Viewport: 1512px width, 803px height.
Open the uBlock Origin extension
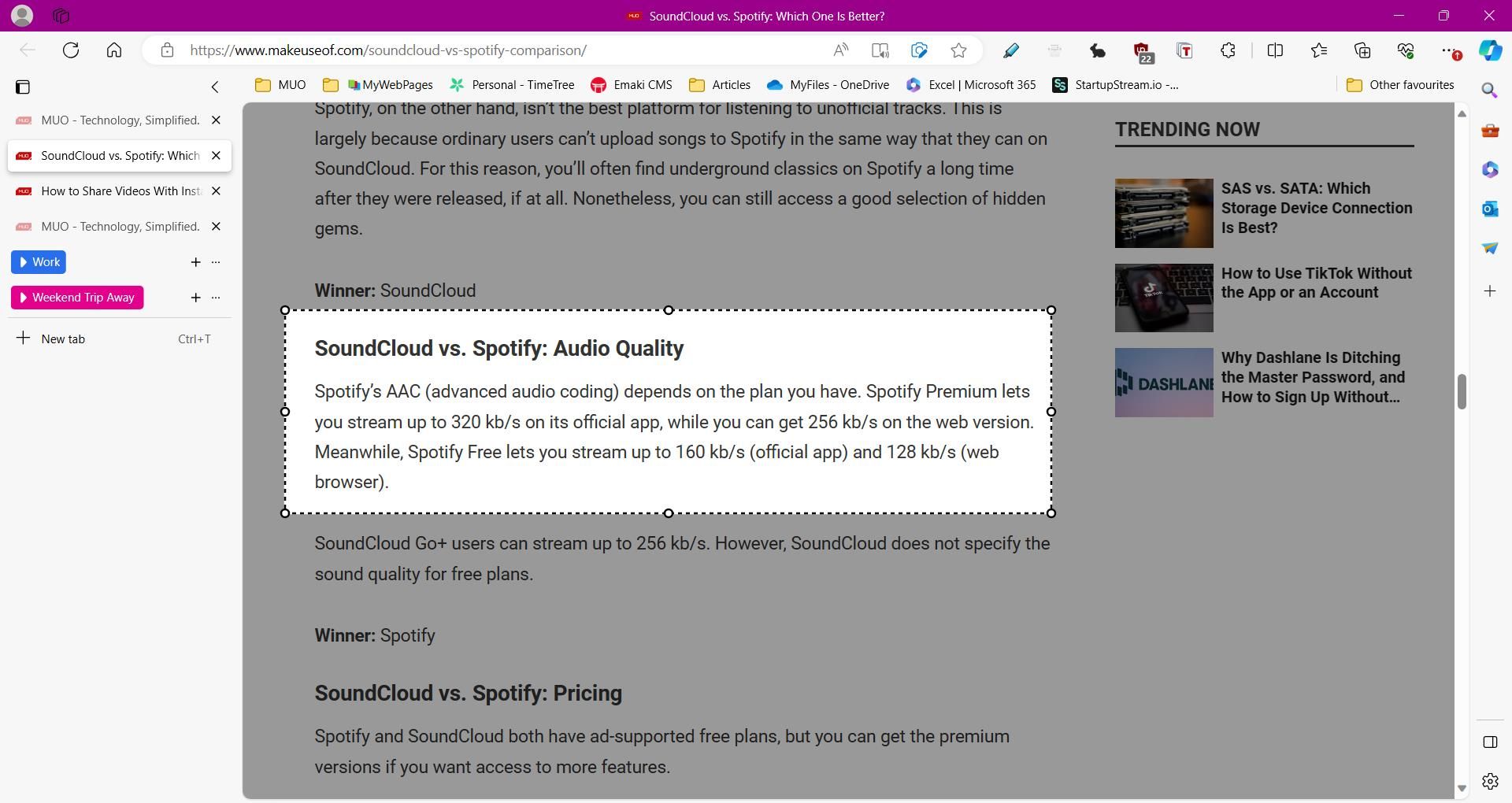coord(1143,50)
